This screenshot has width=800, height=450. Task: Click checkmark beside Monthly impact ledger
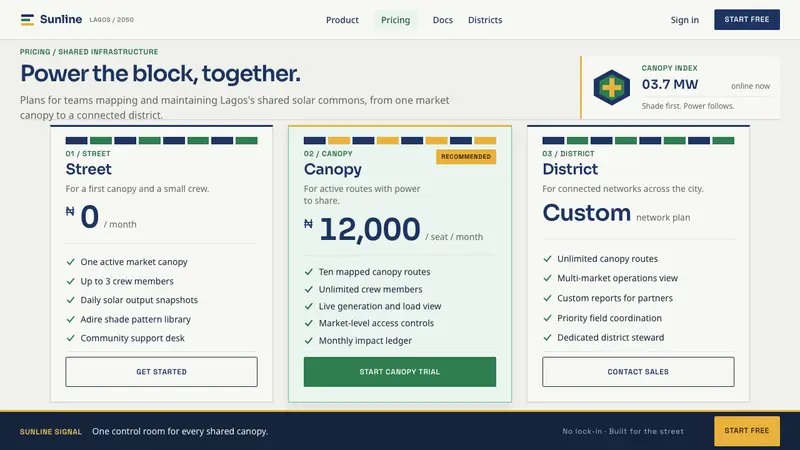pos(309,340)
